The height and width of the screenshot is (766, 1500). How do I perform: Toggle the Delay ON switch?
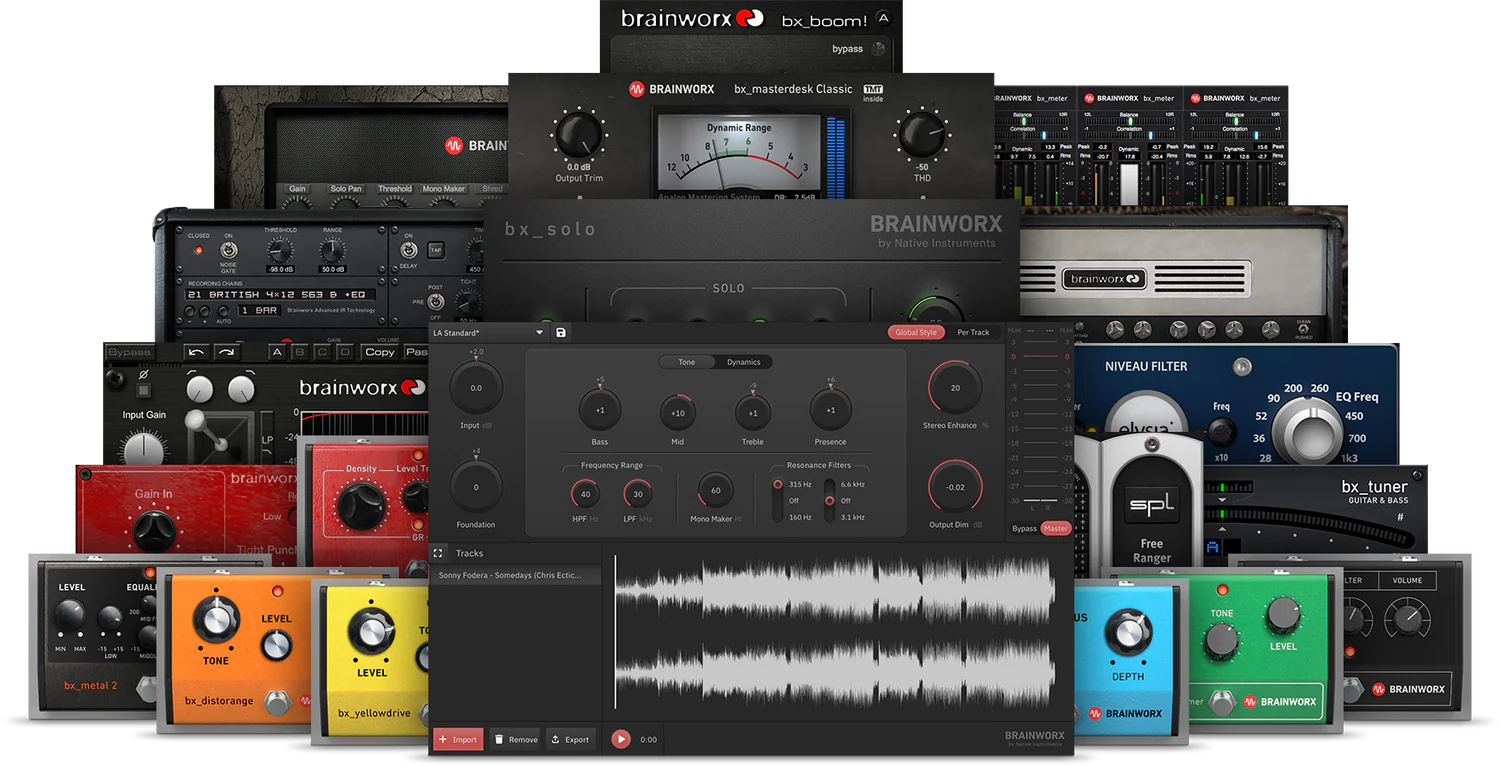pyautogui.click(x=408, y=250)
